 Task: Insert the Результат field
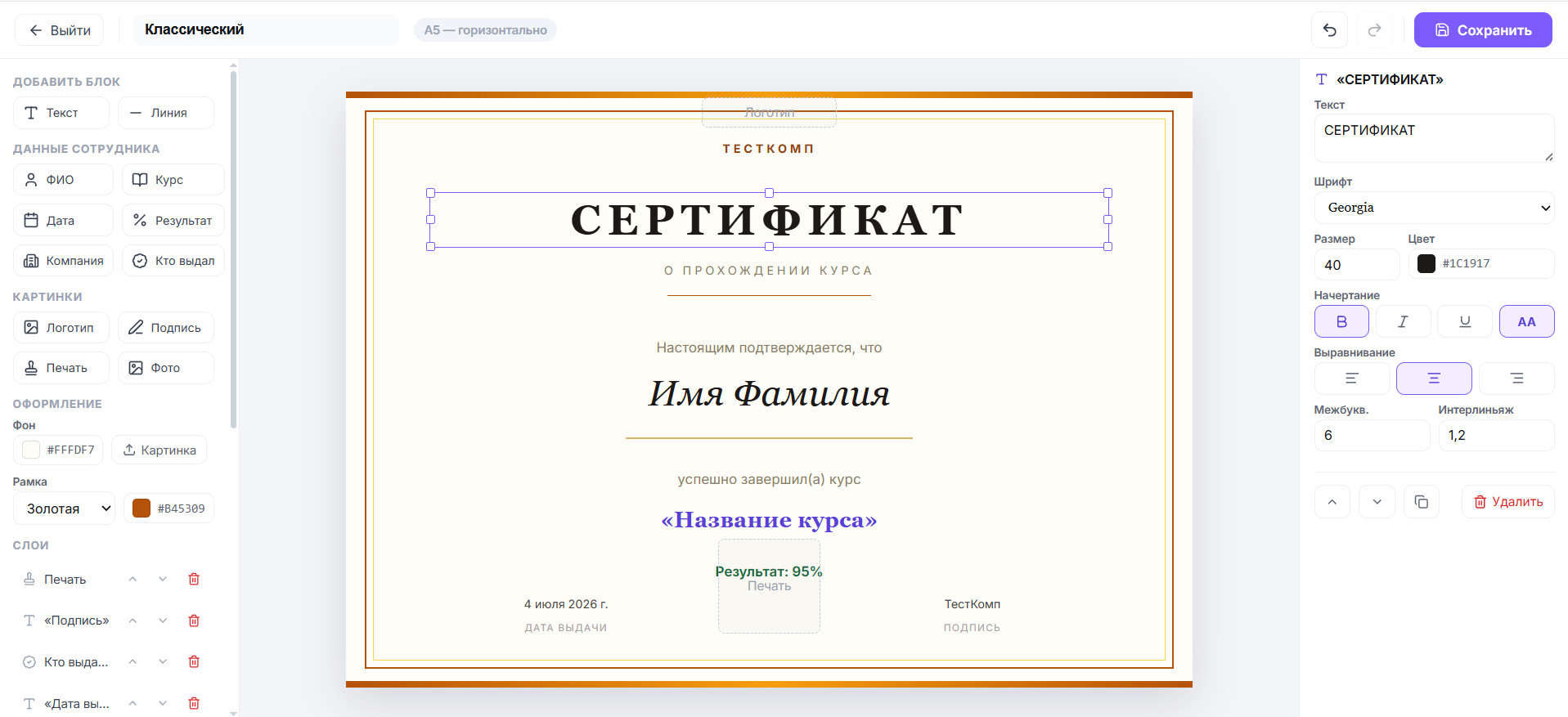point(173,220)
